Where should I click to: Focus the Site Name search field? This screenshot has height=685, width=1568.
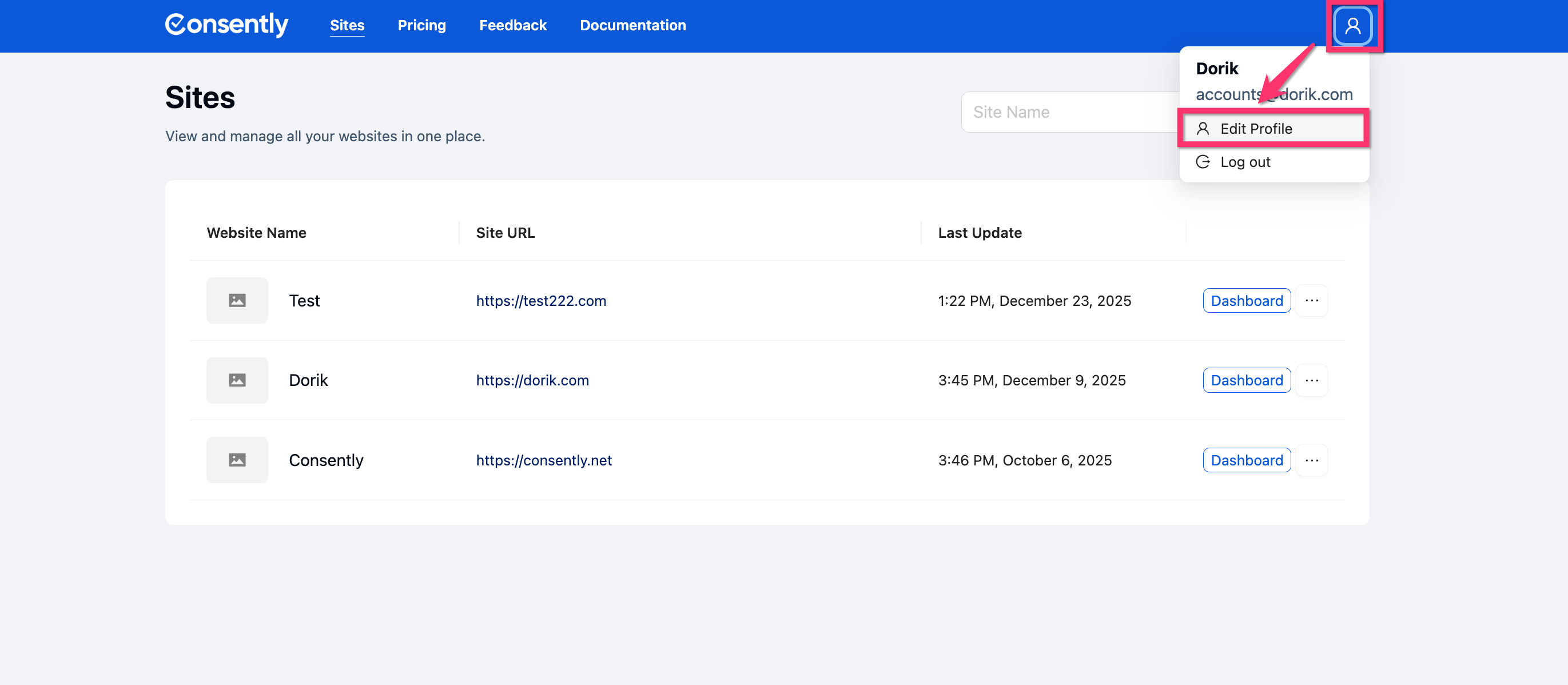tap(1068, 112)
